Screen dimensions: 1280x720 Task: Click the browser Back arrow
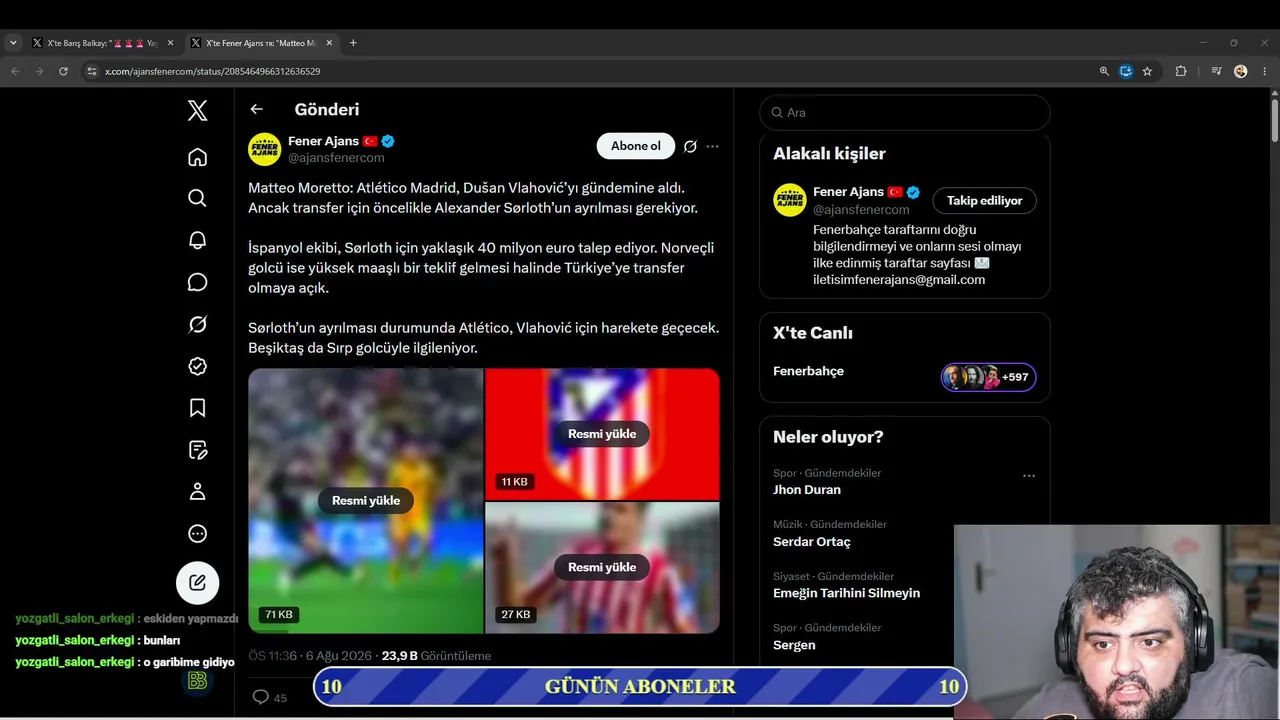15,71
